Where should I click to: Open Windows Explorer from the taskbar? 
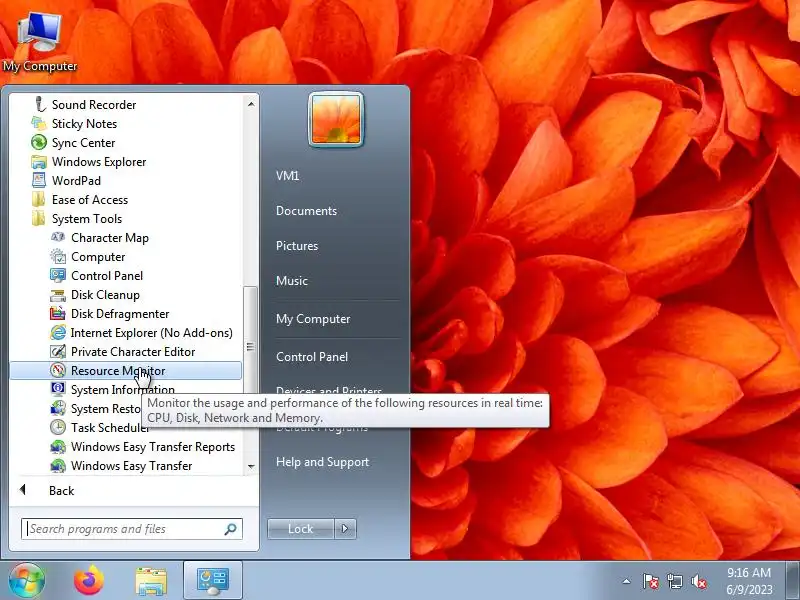pos(151,581)
